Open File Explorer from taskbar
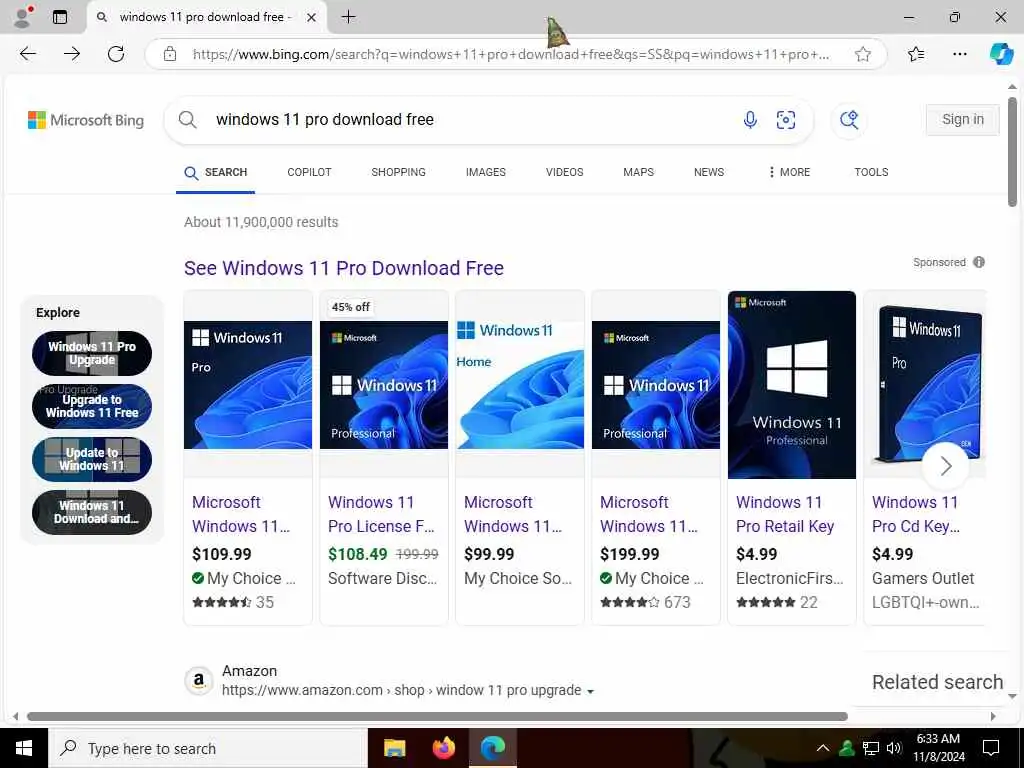The image size is (1024, 768). (x=394, y=748)
